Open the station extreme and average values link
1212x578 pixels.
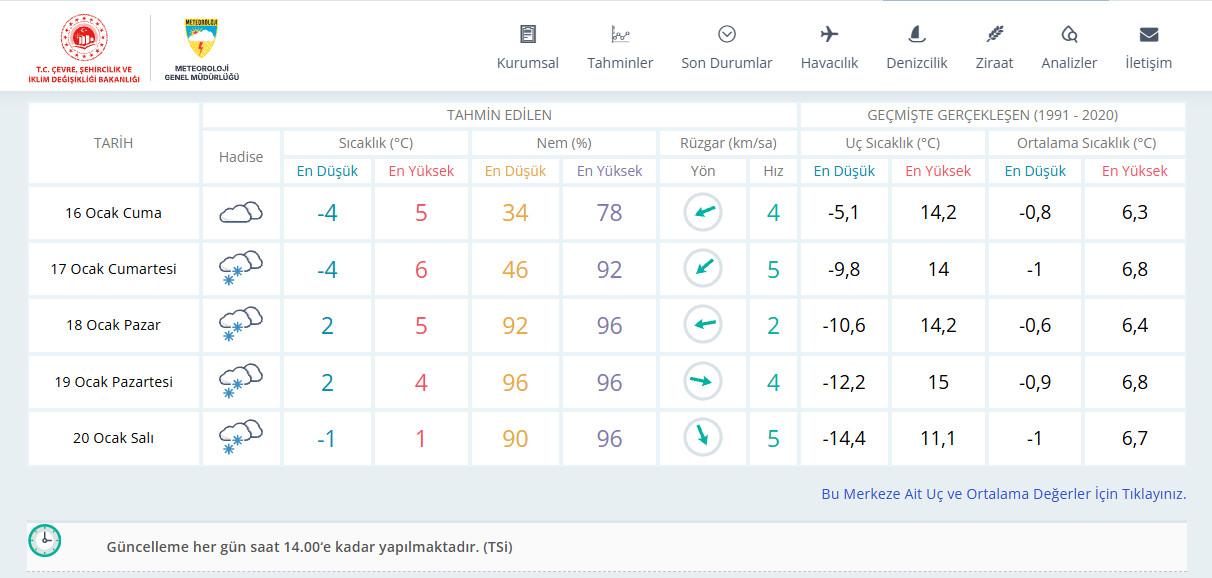pos(1003,494)
